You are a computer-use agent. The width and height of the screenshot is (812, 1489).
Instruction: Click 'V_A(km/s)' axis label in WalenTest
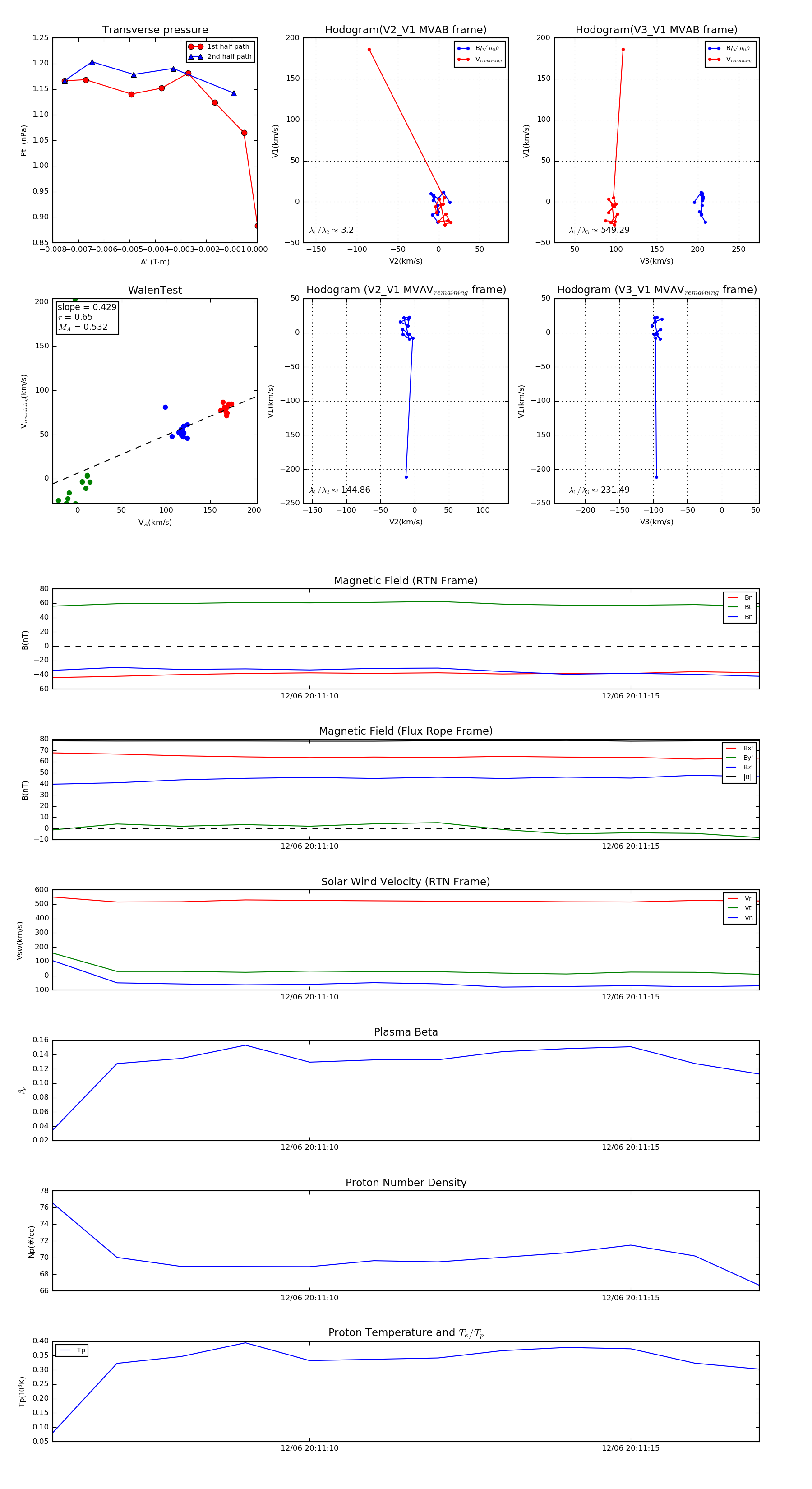coord(155,523)
